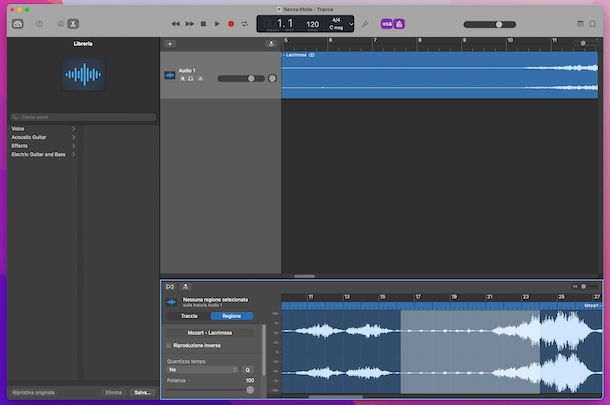Select the Audio 1 track icon
Screen dimensions: 610x405
[x=170, y=75]
